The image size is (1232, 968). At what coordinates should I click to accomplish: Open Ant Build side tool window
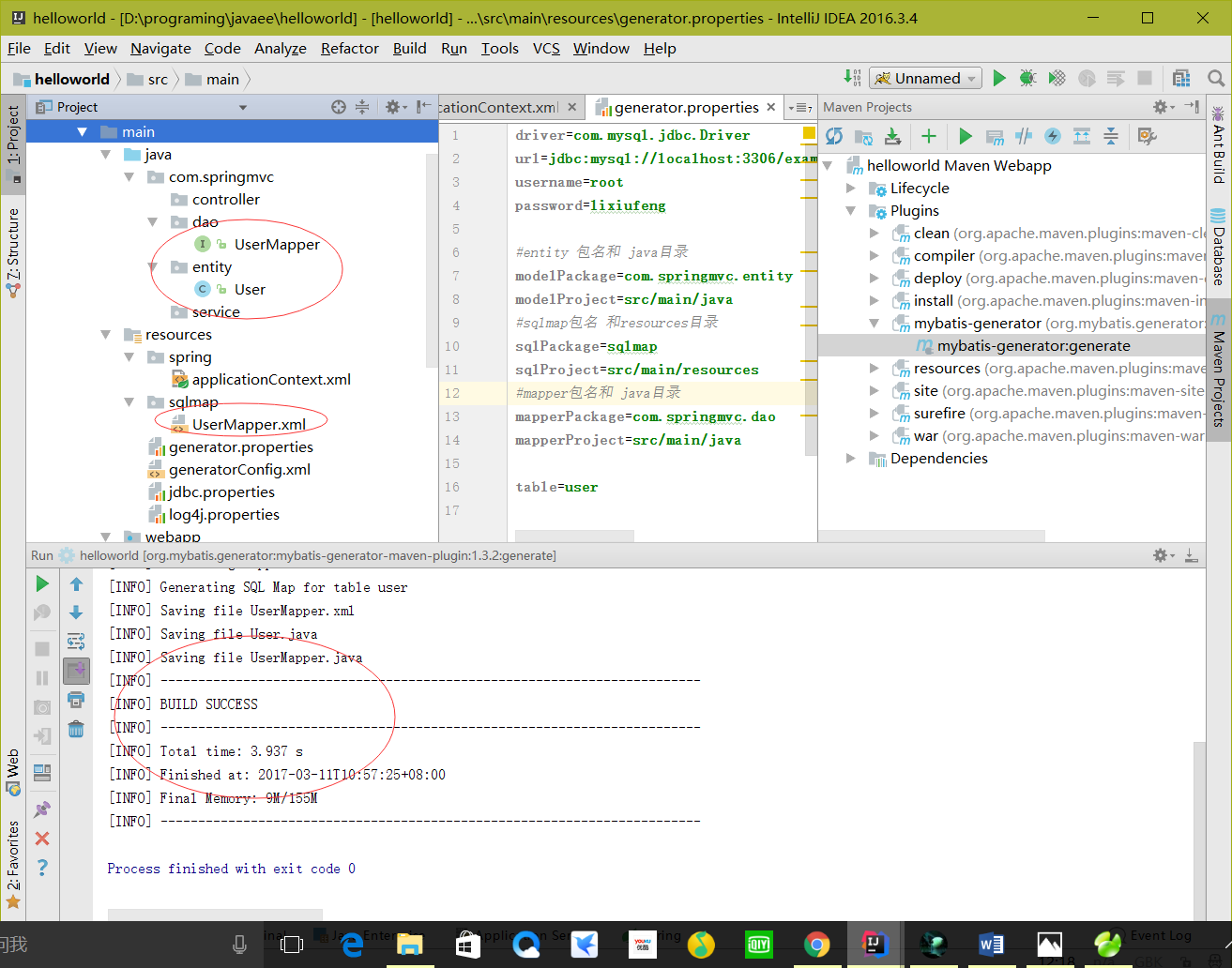(x=1218, y=144)
